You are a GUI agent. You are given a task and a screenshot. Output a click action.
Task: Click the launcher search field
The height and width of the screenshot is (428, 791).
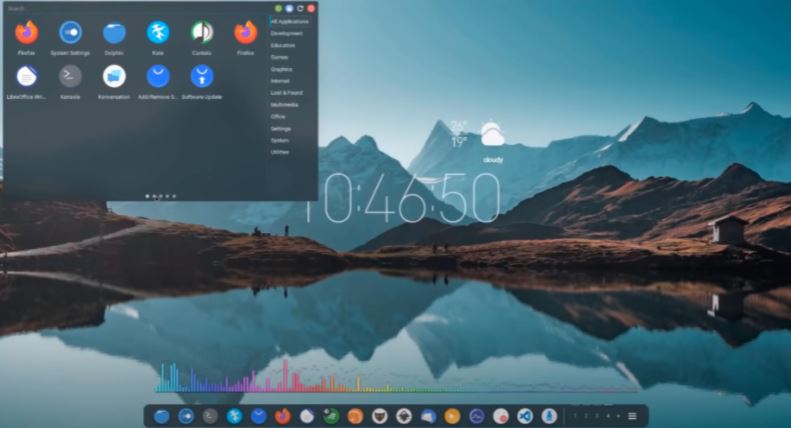pos(130,8)
